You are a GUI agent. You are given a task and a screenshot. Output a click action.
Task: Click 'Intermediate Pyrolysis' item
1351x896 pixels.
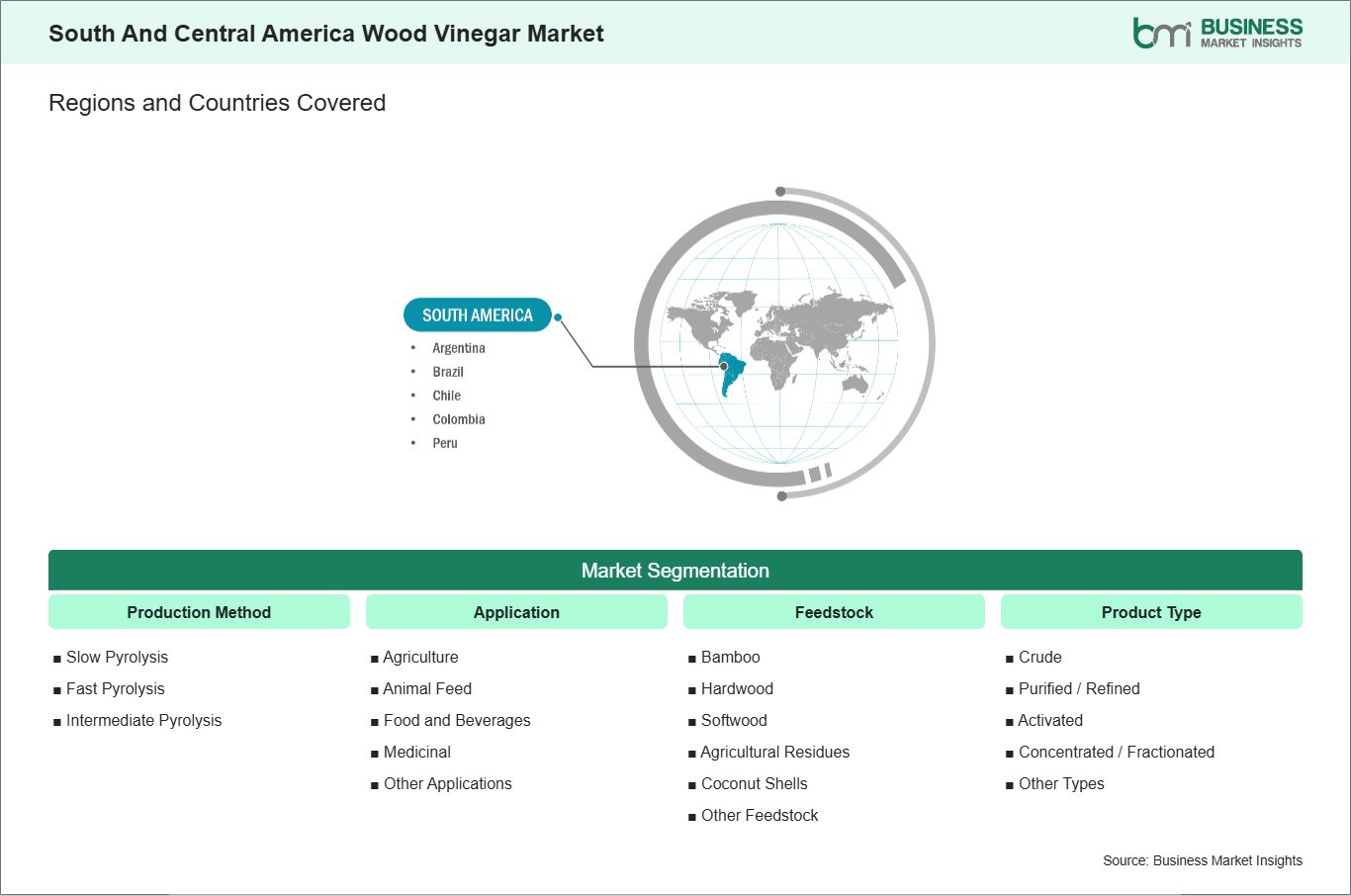pyautogui.click(x=143, y=720)
